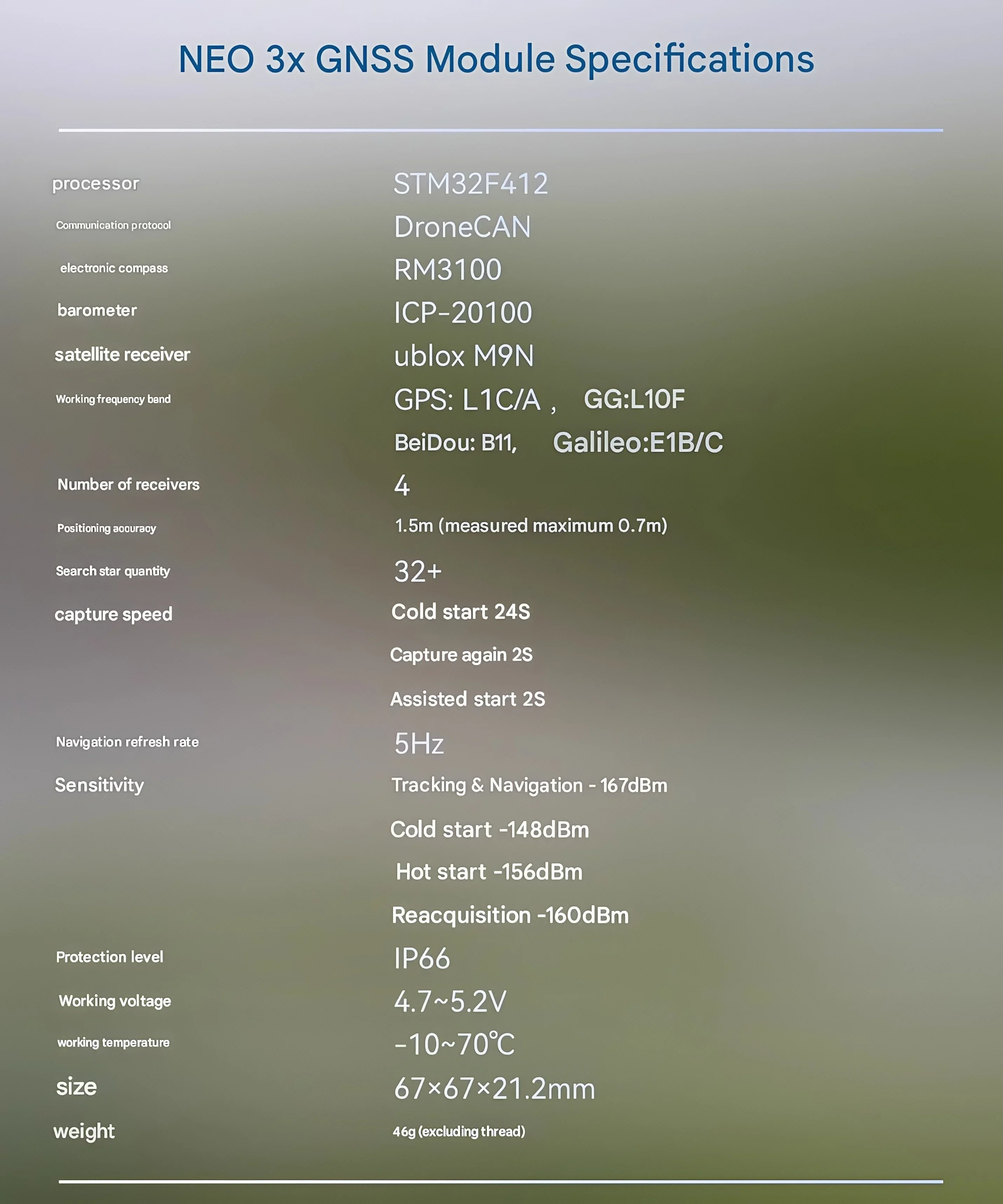This screenshot has height=1204, width=1003.
Task: Click the refresh rate value "5Hz"
Action: tap(419, 744)
